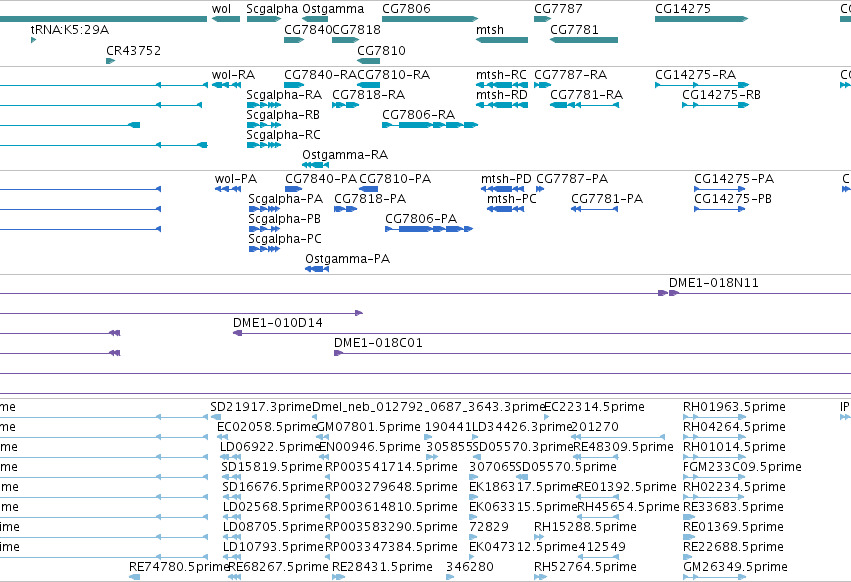Click the Scgalpha gene label
The height and width of the screenshot is (582, 851).
pos(272,9)
